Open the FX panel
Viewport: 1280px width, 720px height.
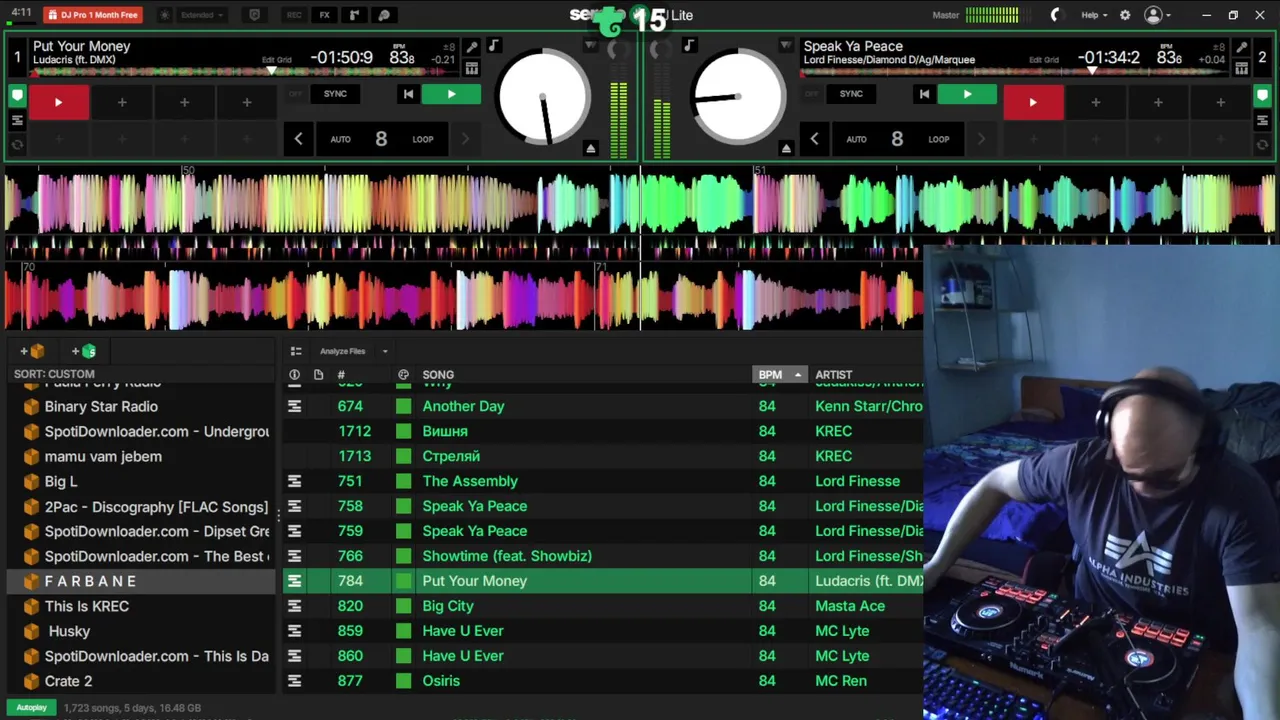tap(324, 15)
